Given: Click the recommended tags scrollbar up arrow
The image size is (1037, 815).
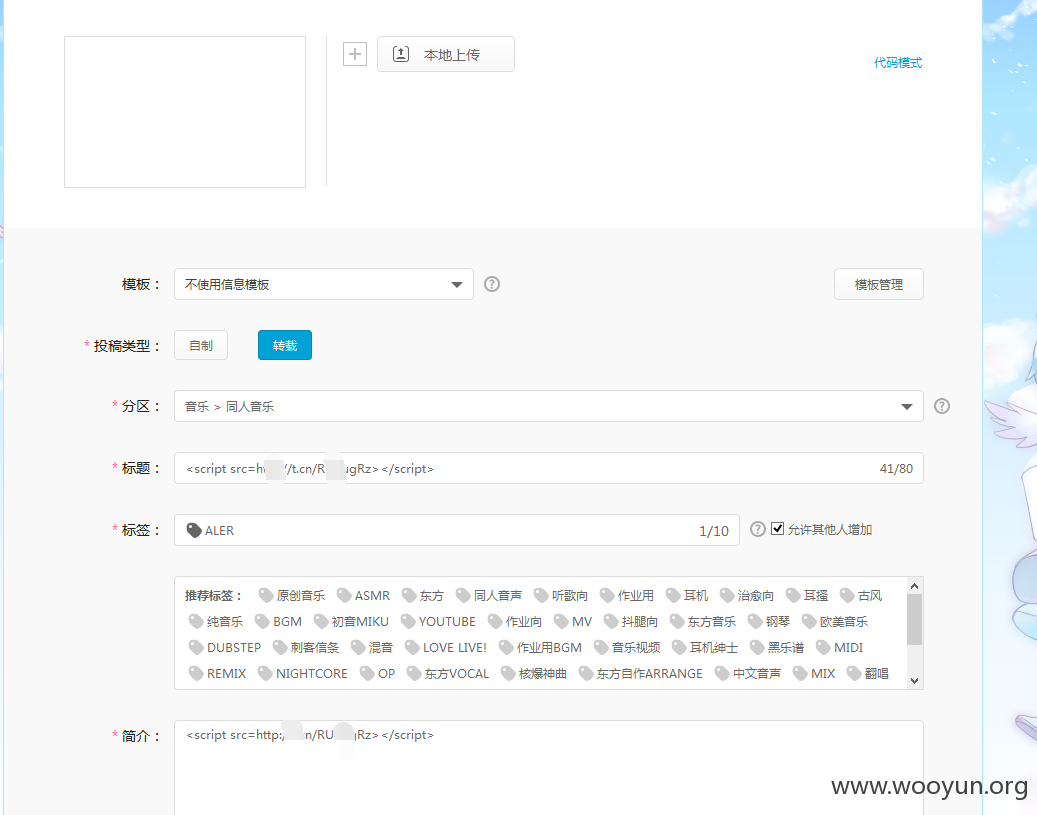Looking at the screenshot, I should point(915,586).
